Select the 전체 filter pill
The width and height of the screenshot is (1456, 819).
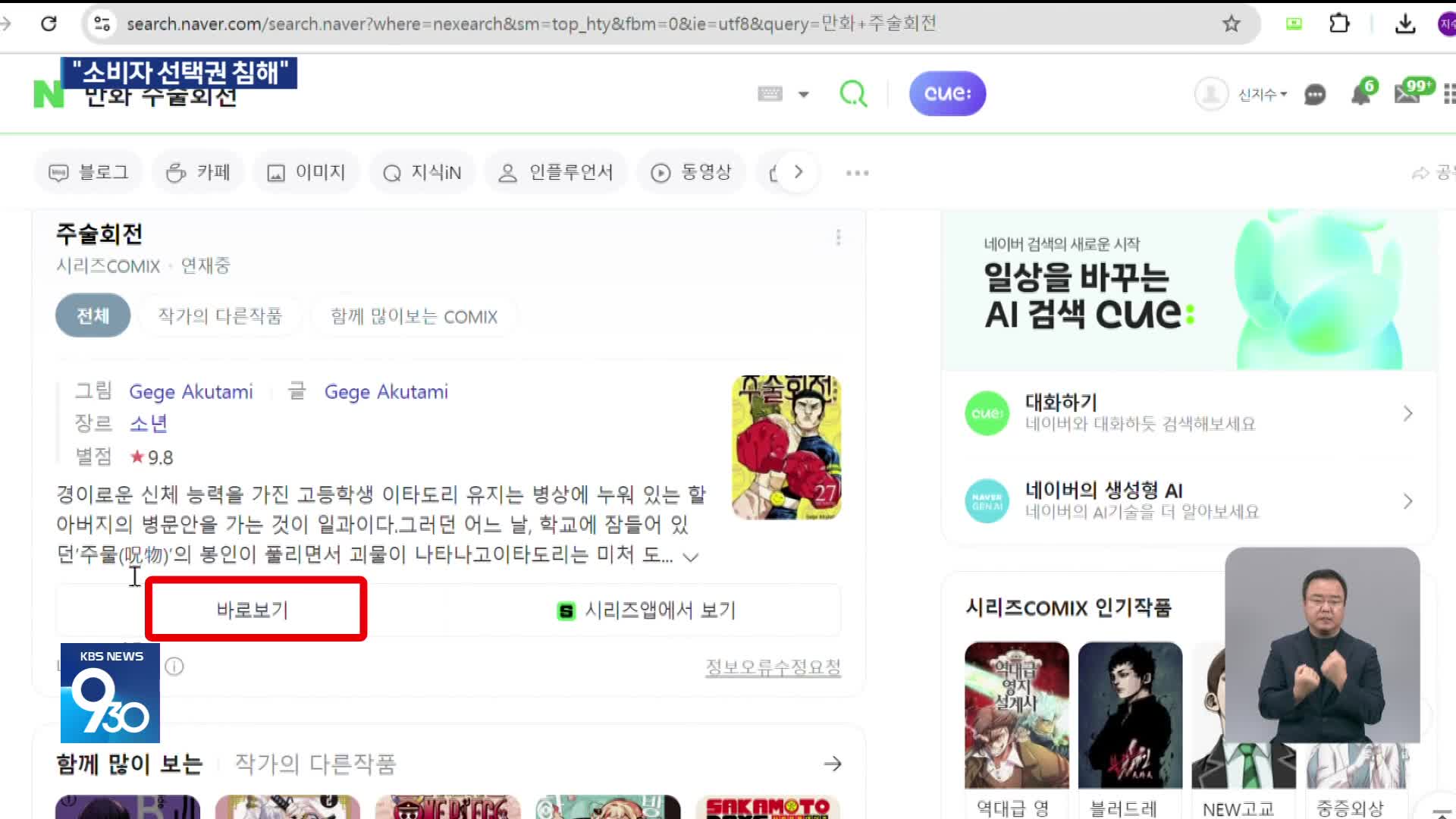(93, 315)
